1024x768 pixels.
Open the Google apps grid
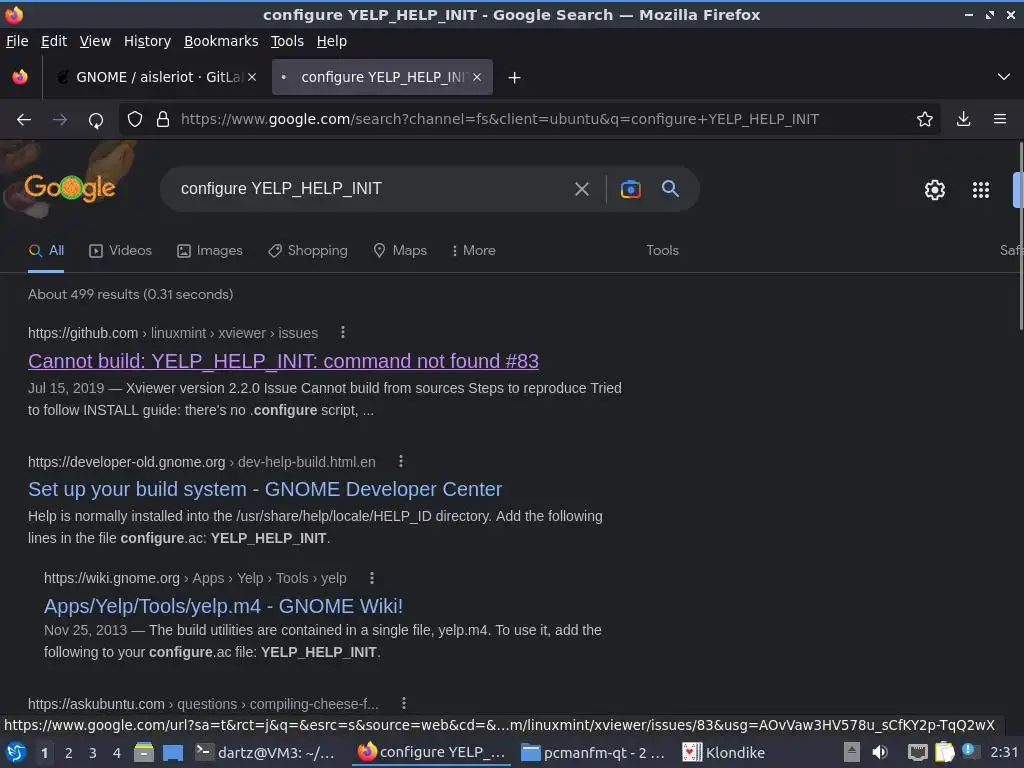coord(981,190)
